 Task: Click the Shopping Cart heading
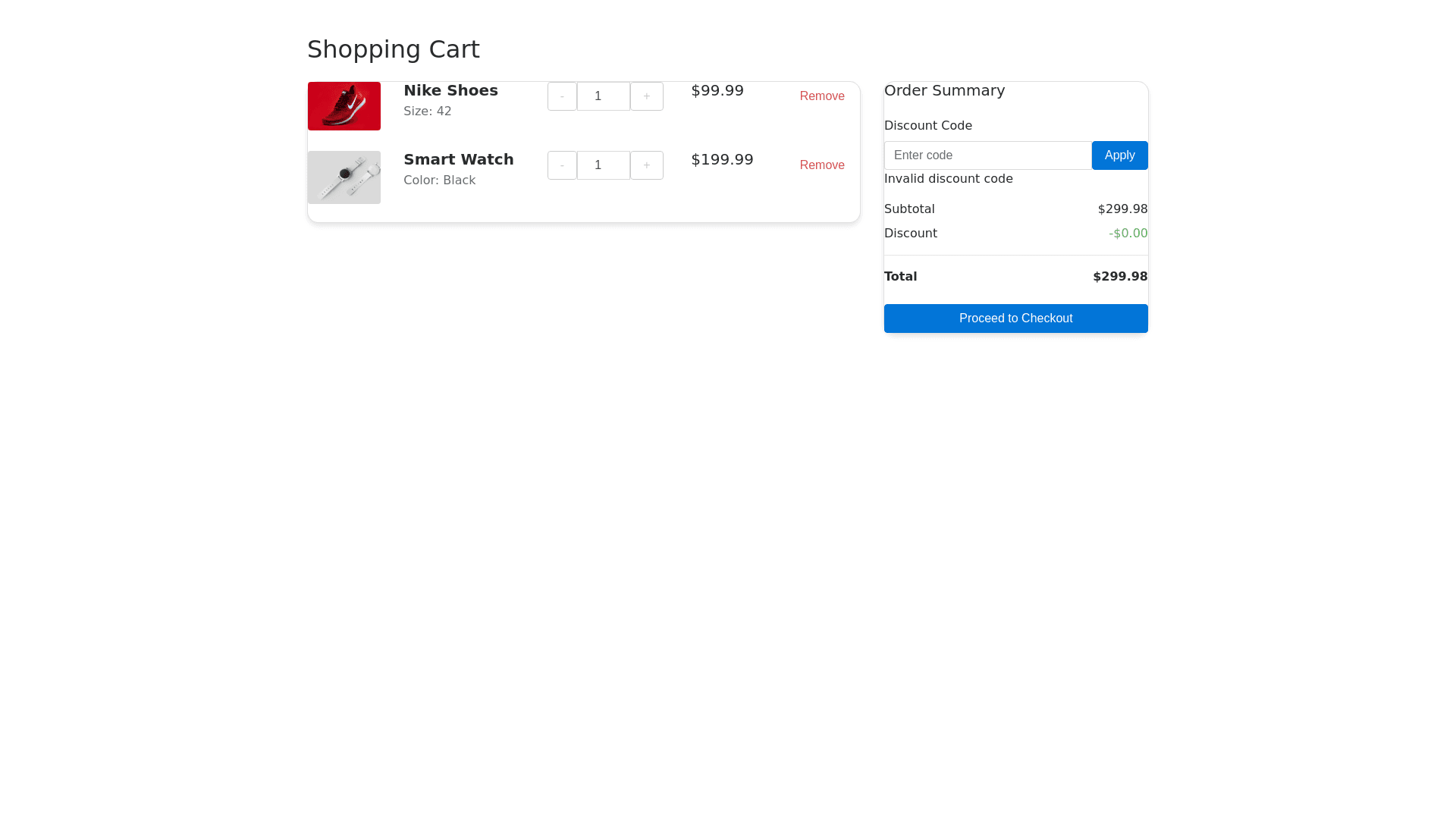point(393,49)
